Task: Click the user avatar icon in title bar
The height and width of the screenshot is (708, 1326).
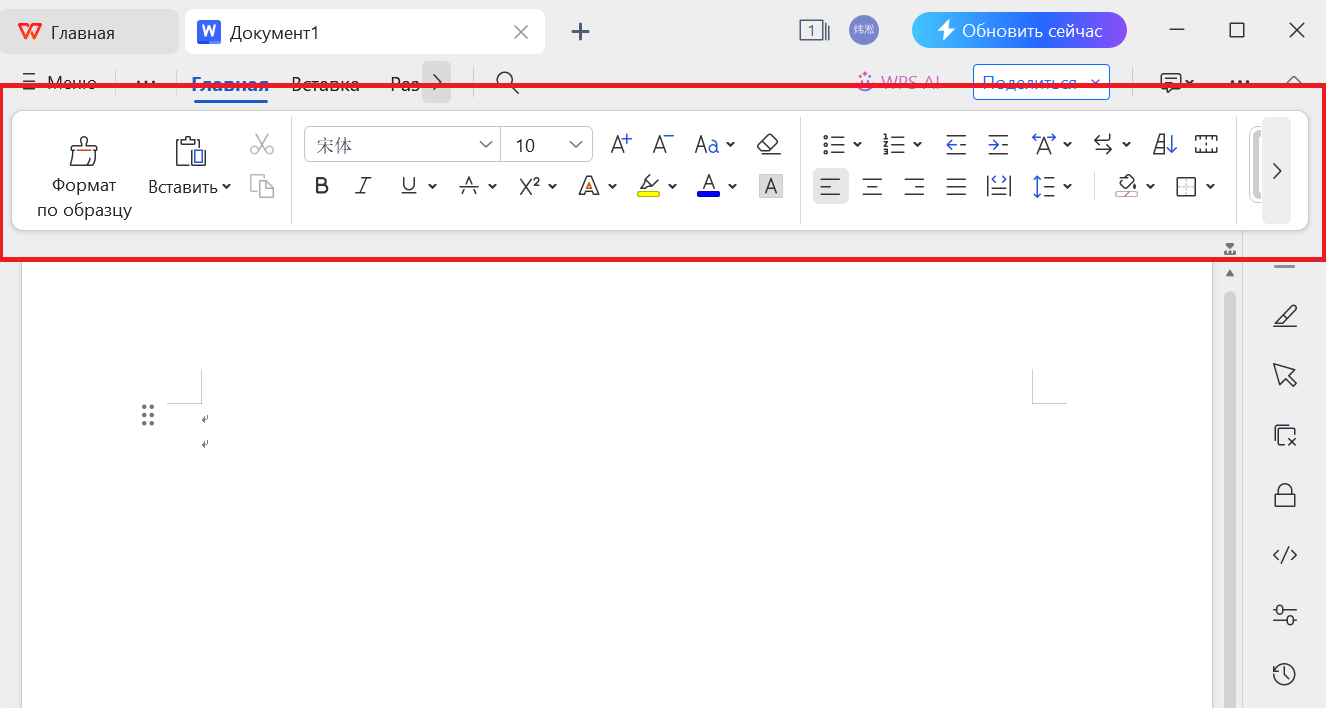Action: 863,30
